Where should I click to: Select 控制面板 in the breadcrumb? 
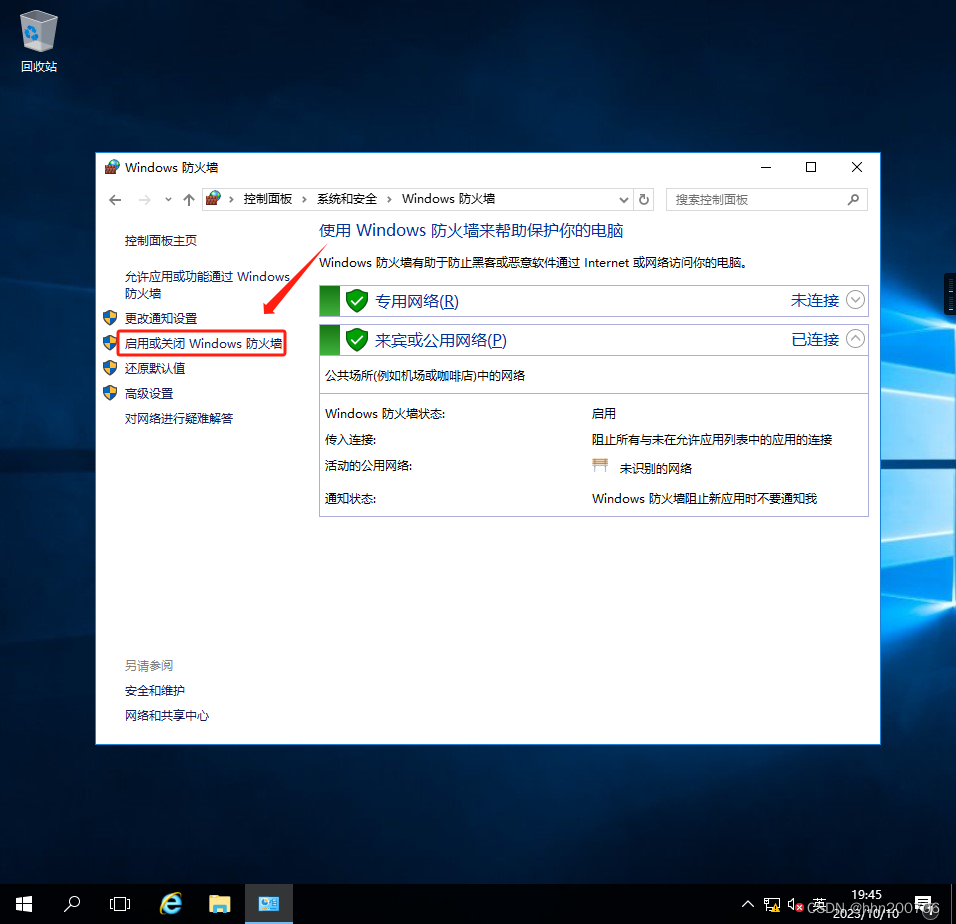268,199
